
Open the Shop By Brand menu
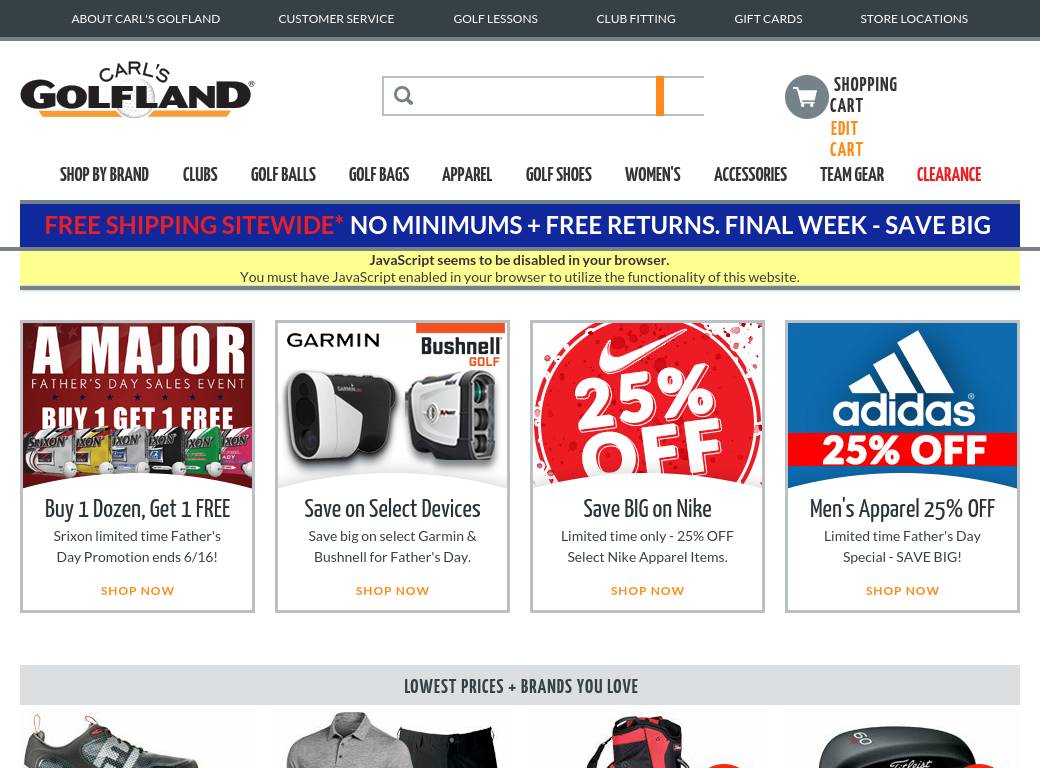click(x=104, y=174)
